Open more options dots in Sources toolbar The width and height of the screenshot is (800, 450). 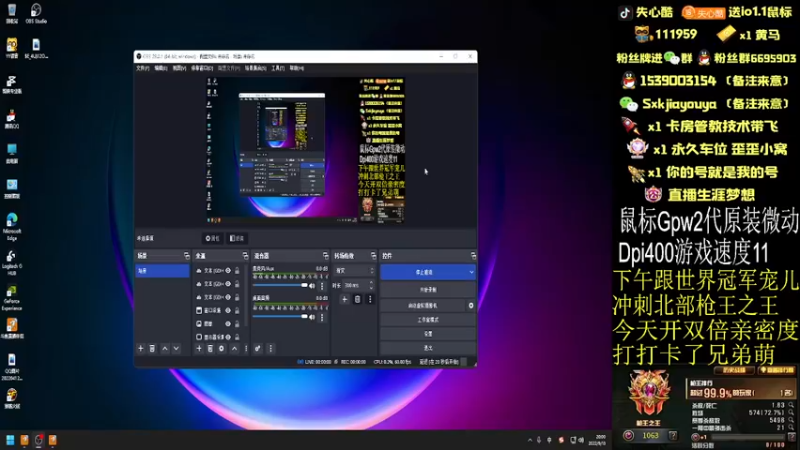[245, 348]
